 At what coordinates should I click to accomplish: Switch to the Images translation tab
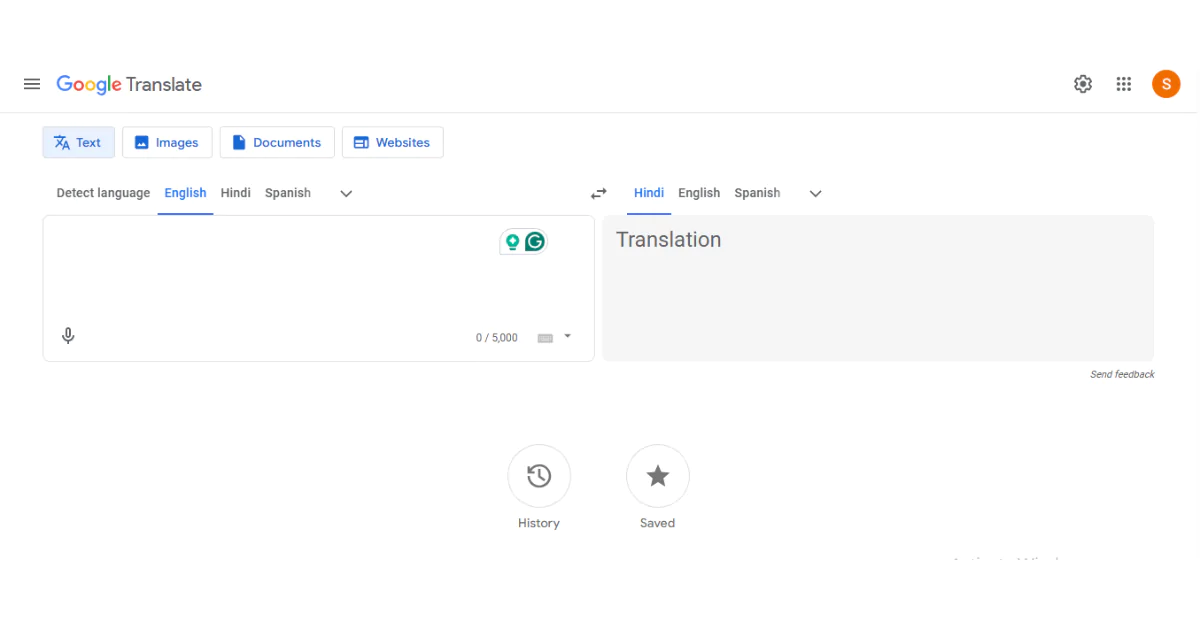pos(166,142)
